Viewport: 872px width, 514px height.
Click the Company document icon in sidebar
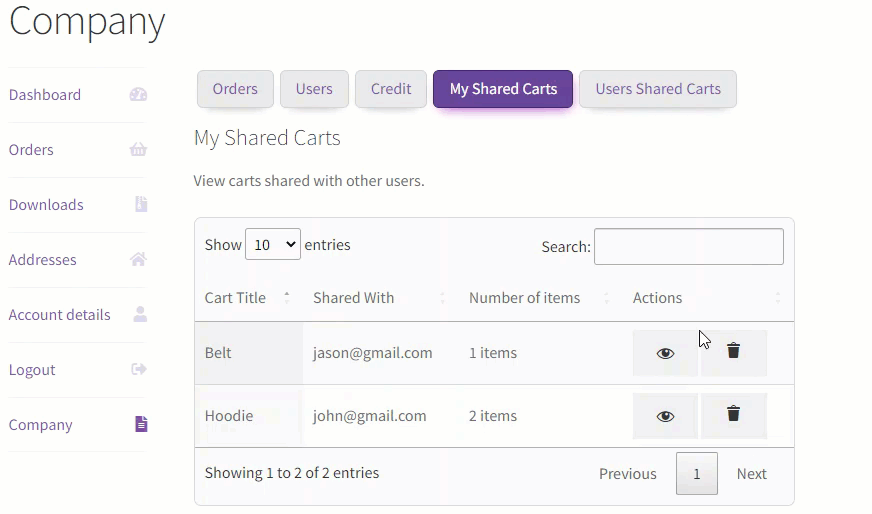point(141,424)
